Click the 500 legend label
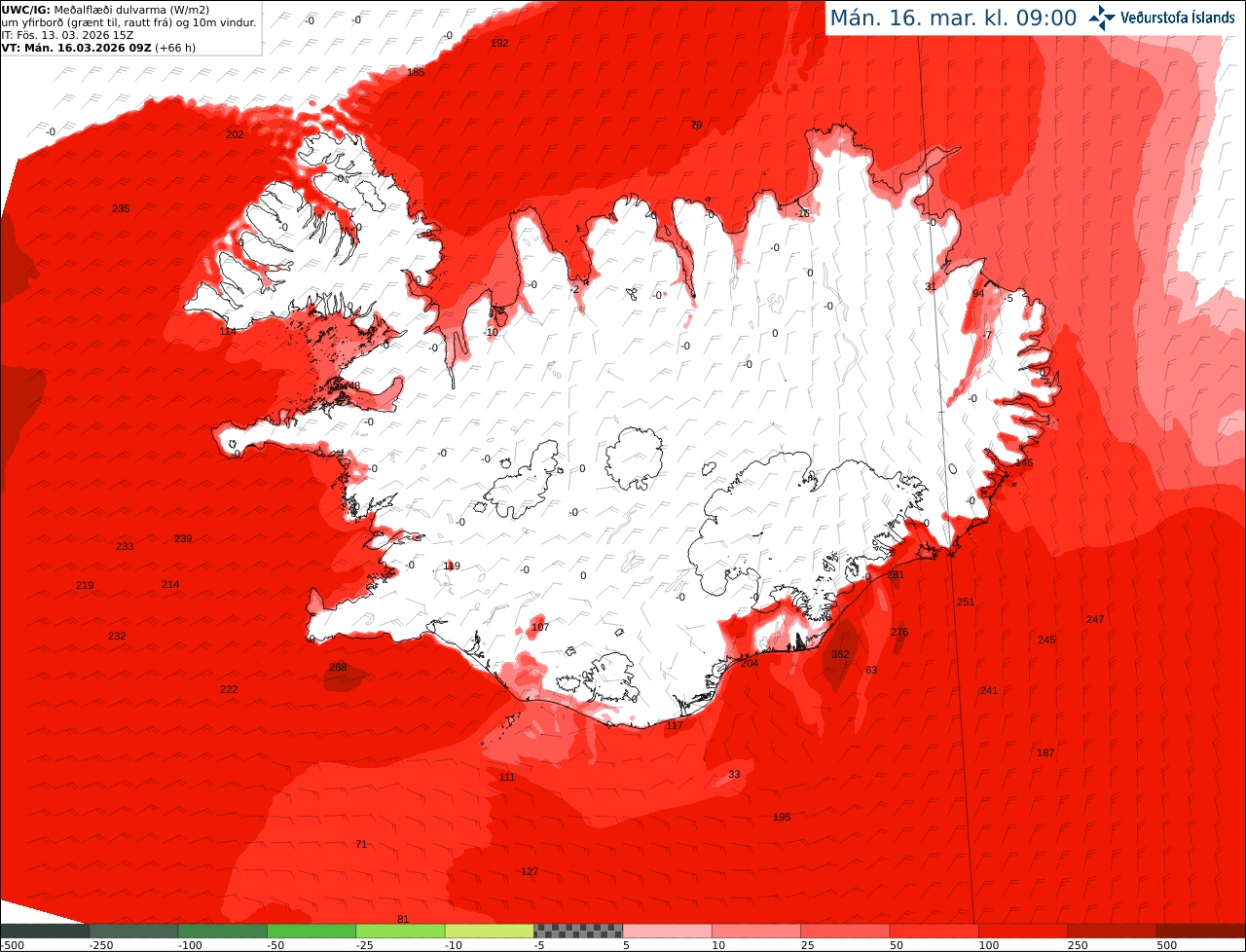 point(1166,945)
